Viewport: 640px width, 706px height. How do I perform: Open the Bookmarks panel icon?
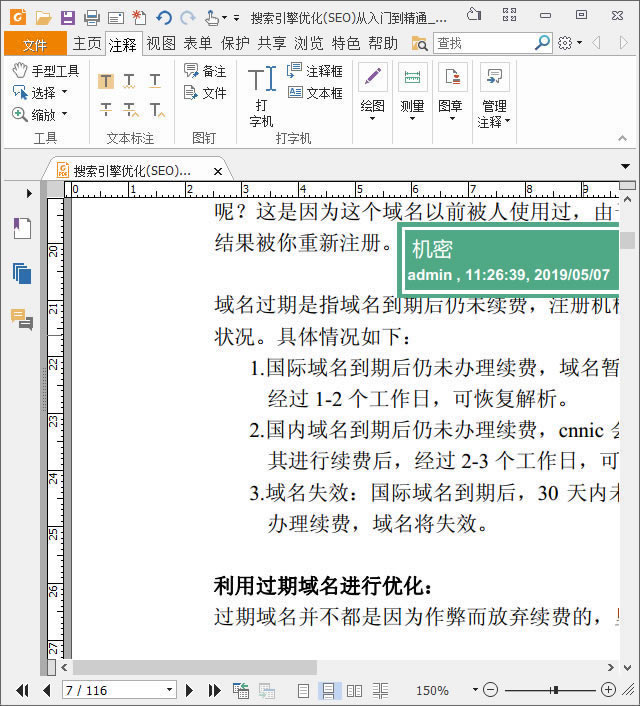coord(22,228)
